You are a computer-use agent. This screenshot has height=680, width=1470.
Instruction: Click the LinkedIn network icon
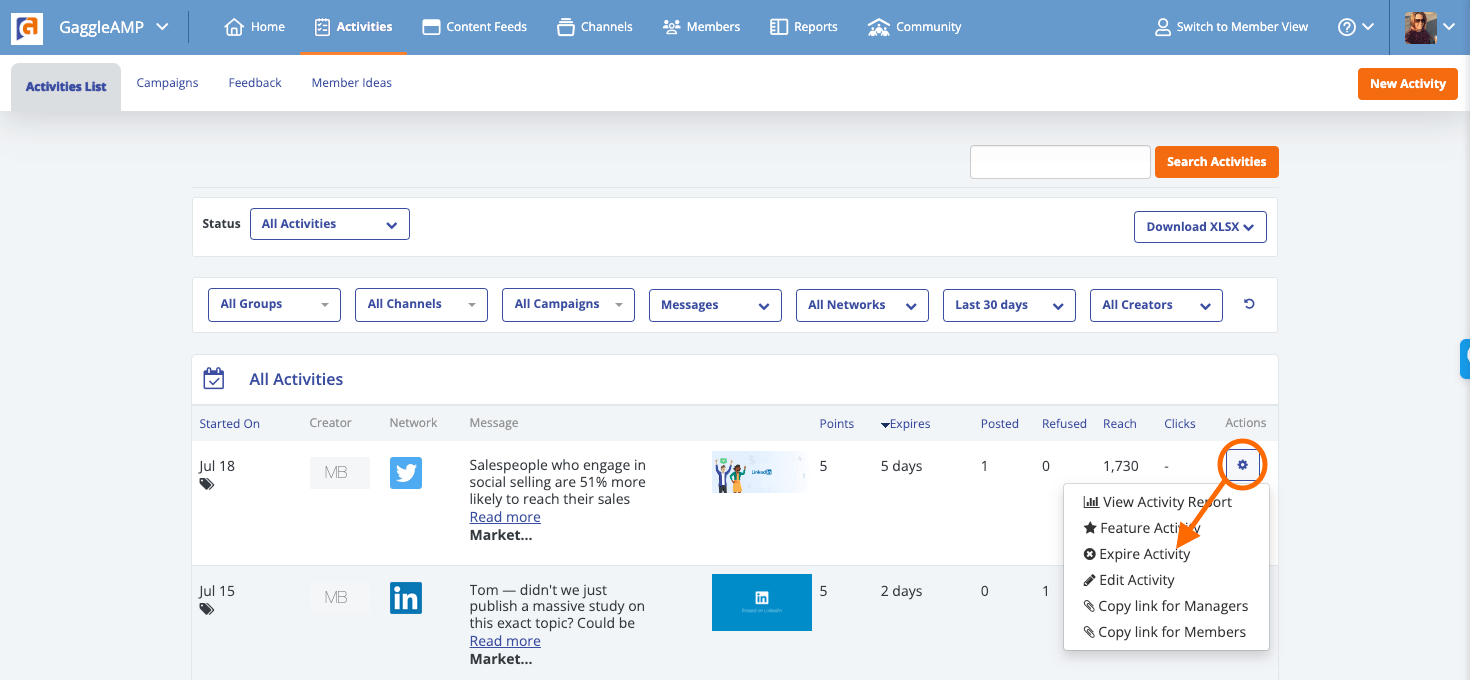pos(406,598)
